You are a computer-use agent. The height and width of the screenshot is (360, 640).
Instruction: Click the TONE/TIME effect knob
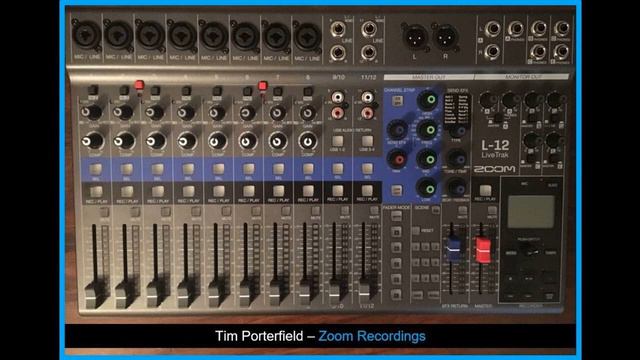pos(456,158)
